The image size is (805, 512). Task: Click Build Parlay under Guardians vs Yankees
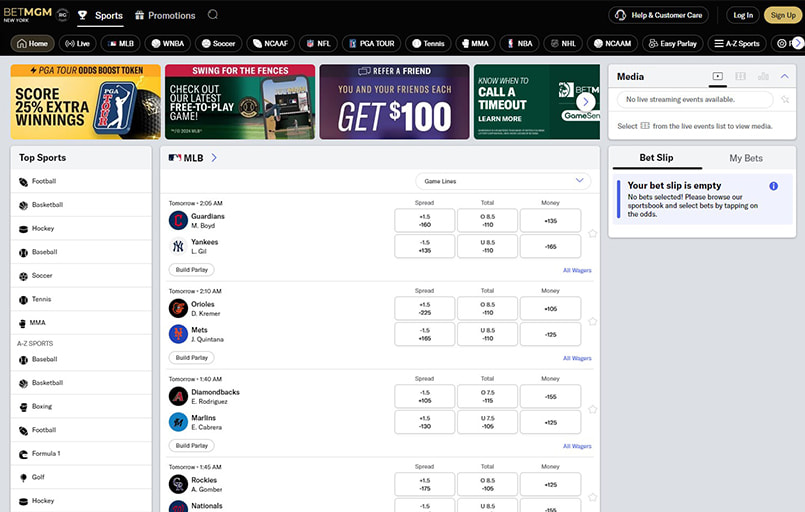(191, 270)
